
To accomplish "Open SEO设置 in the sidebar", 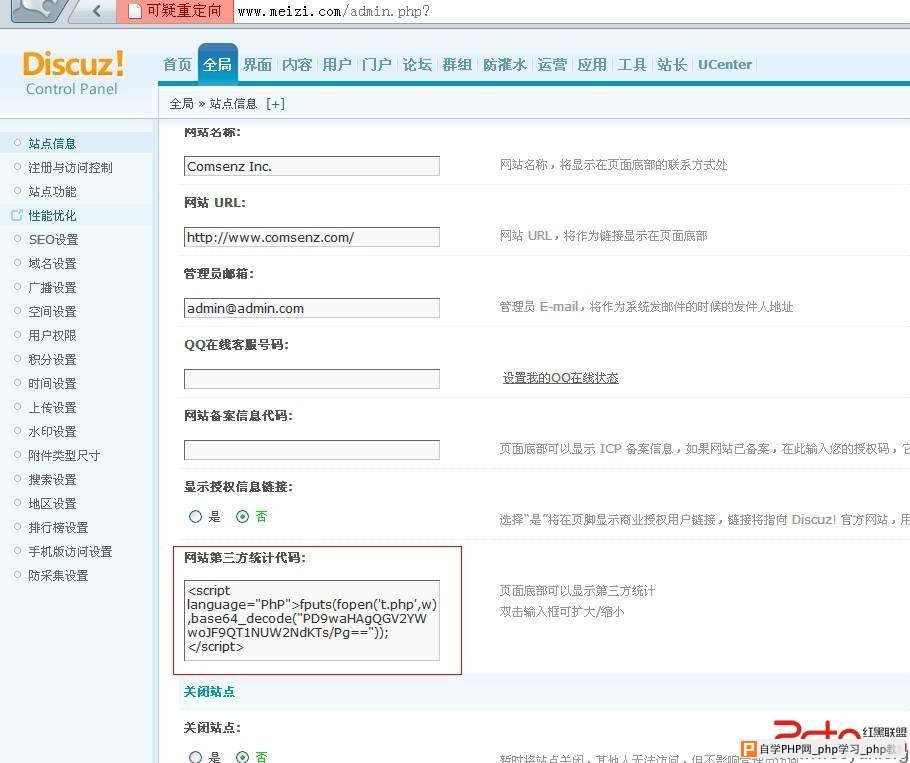I will (53, 240).
